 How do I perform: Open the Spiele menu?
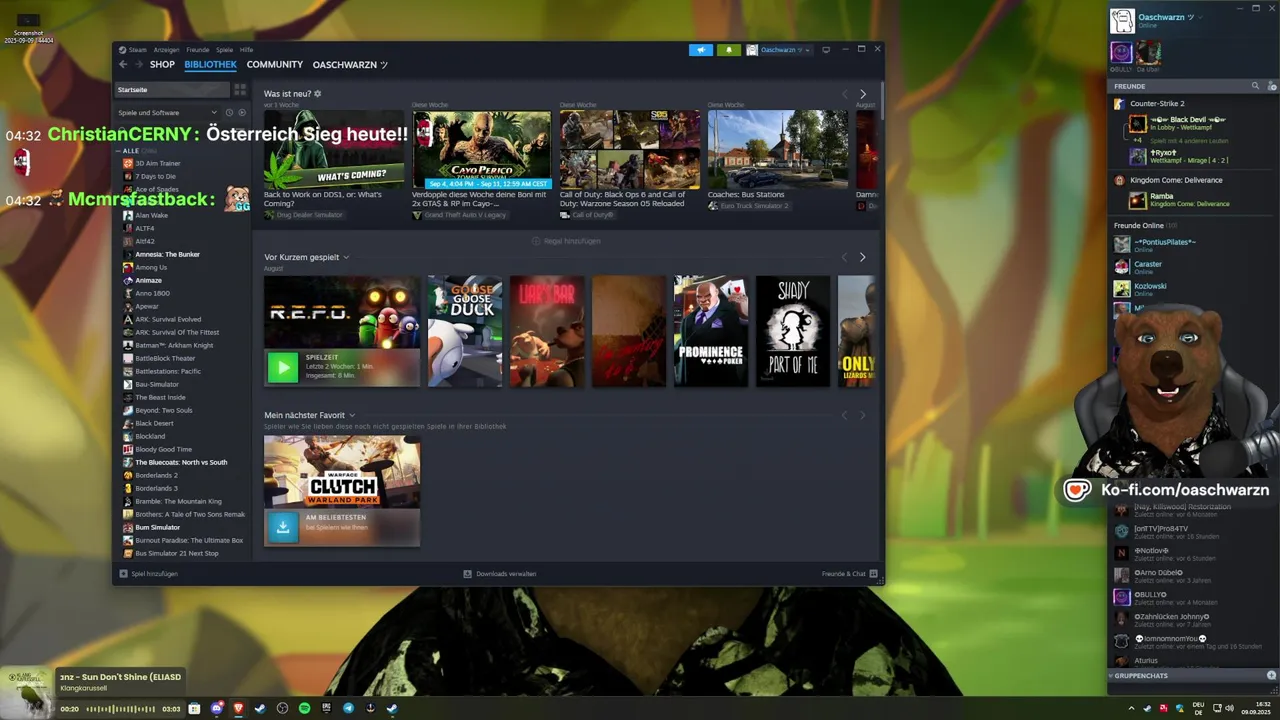click(x=224, y=50)
